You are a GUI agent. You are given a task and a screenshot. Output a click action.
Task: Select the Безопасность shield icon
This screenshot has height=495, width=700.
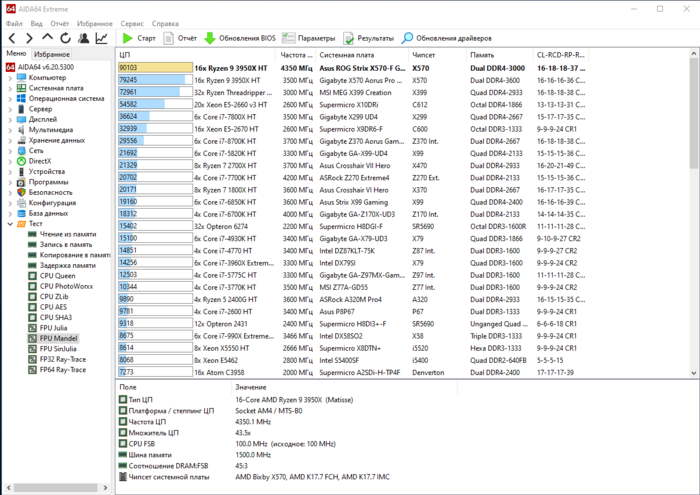coord(21,192)
